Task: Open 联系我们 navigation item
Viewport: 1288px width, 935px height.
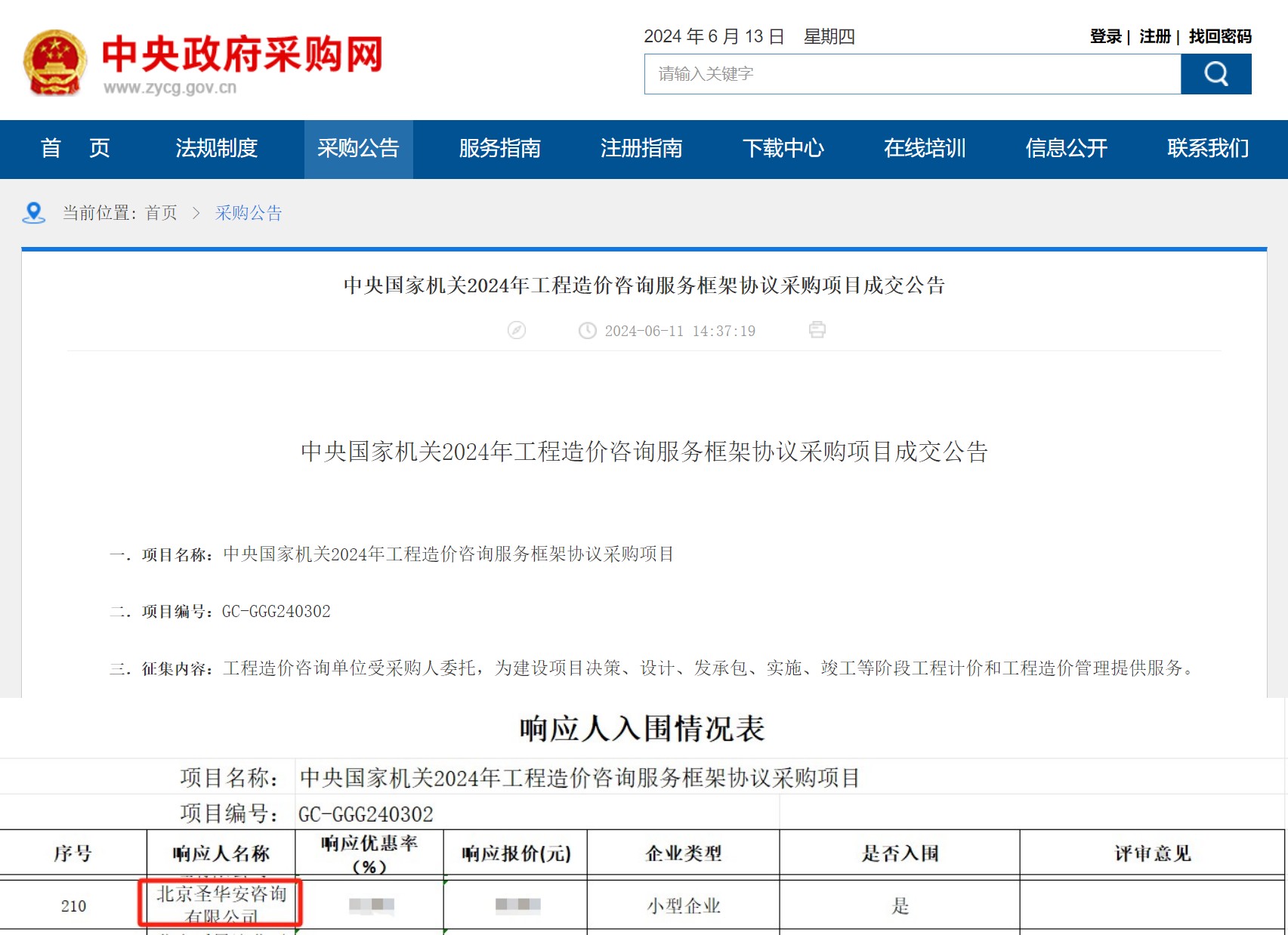Action: click(1208, 149)
